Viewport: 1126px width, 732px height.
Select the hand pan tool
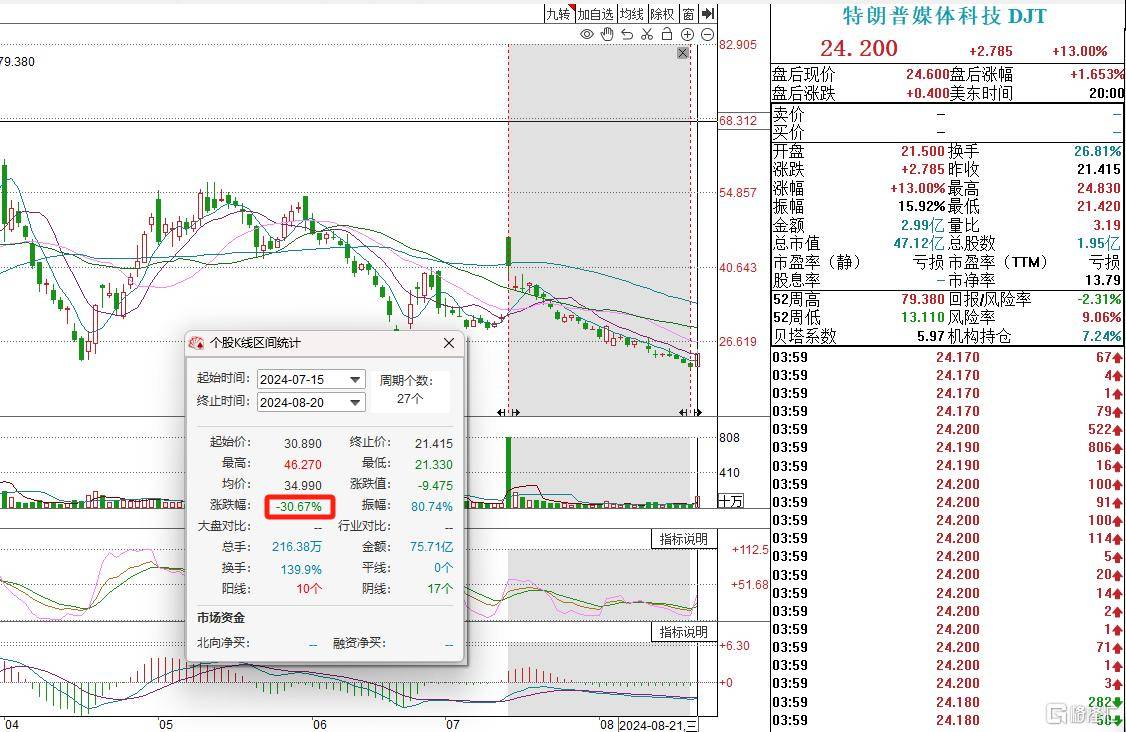pyautogui.click(x=607, y=34)
